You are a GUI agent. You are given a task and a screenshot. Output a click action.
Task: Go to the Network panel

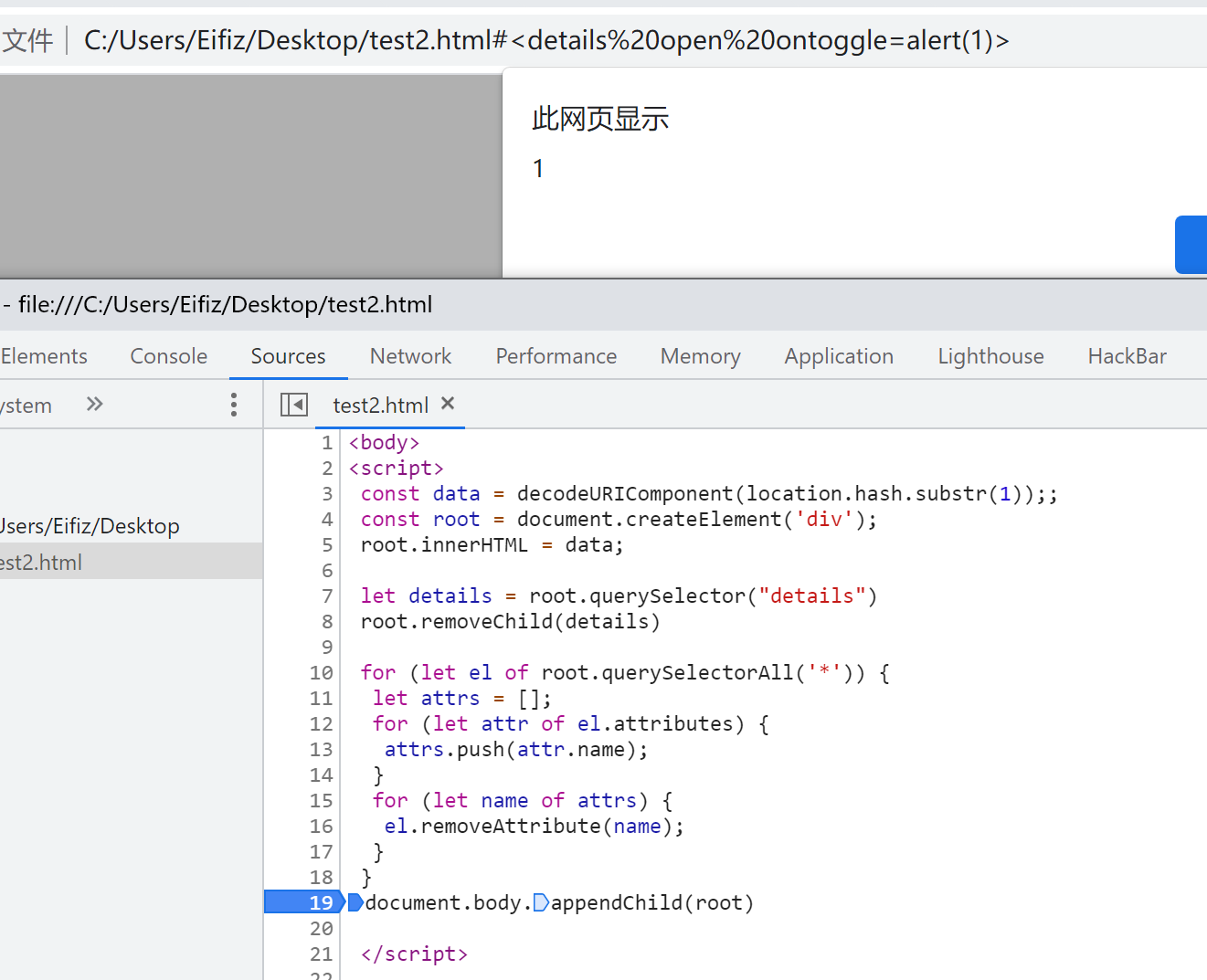pyautogui.click(x=410, y=356)
